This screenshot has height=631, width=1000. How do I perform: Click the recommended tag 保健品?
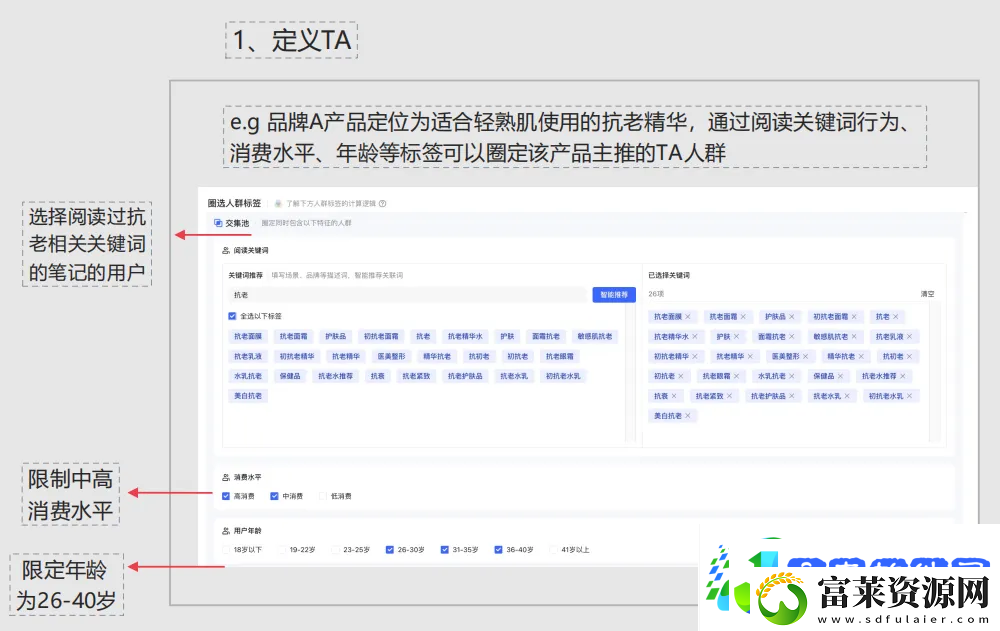[290, 376]
